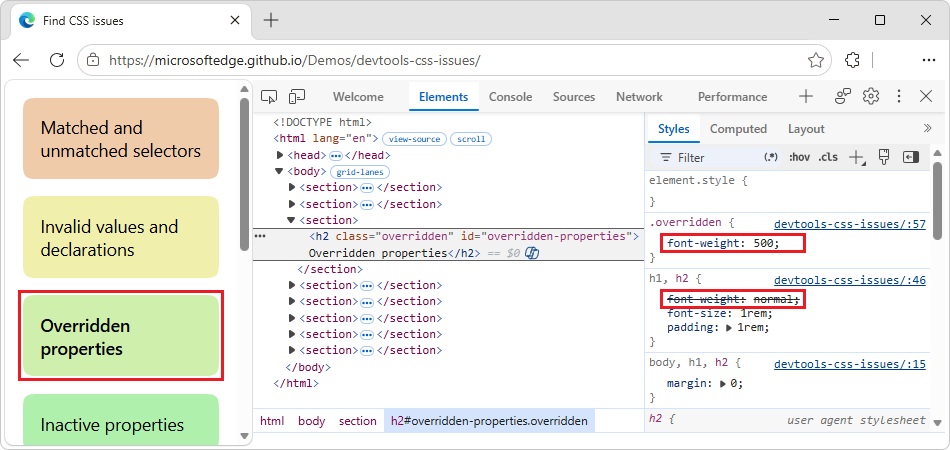Reload the page
Viewport: 950px width, 450px height.
[57, 60]
